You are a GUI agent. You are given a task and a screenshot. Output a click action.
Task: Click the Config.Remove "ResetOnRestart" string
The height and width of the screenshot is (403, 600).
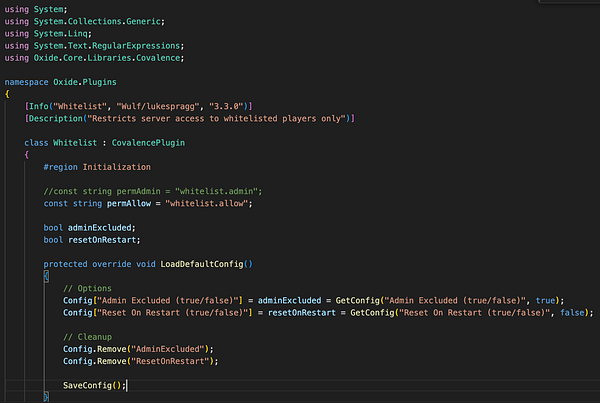(x=170, y=361)
